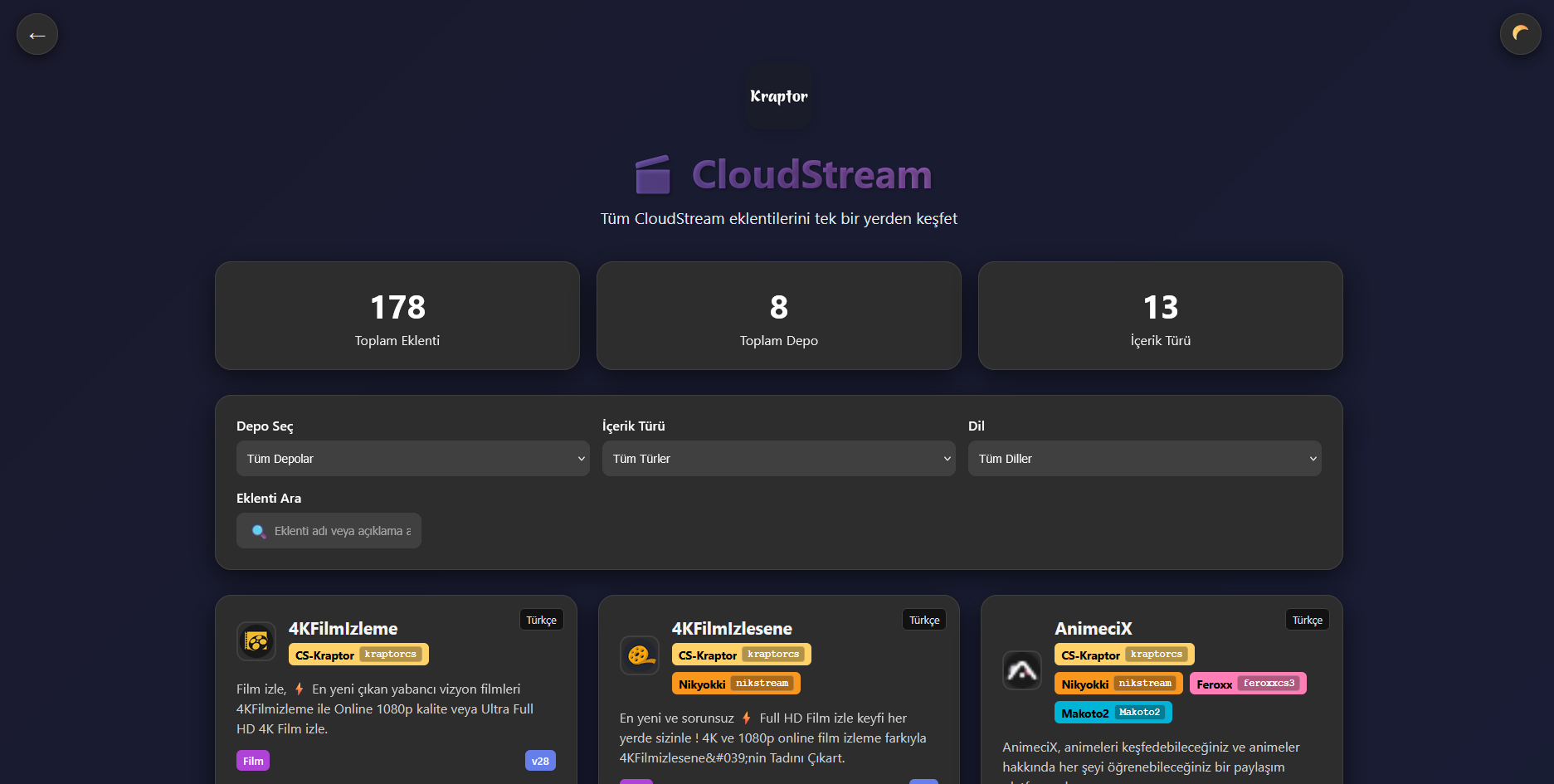Click Nikyokki badge on the AnimeciX card
1554x784 pixels.
click(1118, 684)
